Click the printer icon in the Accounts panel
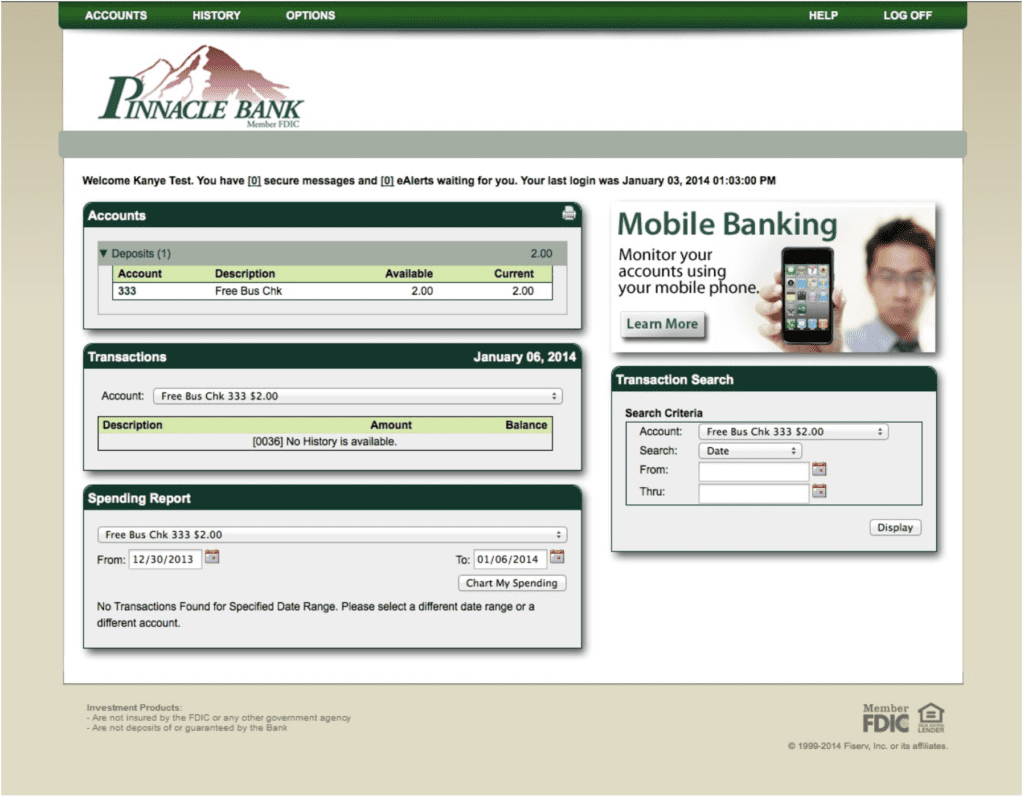This screenshot has height=800, width=1024. [x=569, y=213]
